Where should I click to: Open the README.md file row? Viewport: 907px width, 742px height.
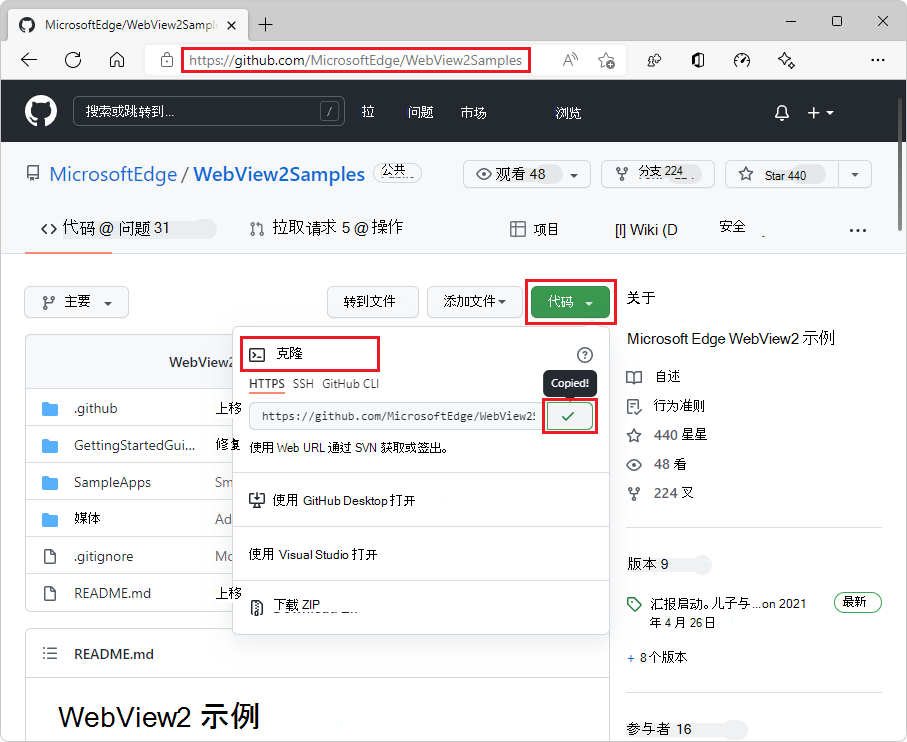click(112, 593)
